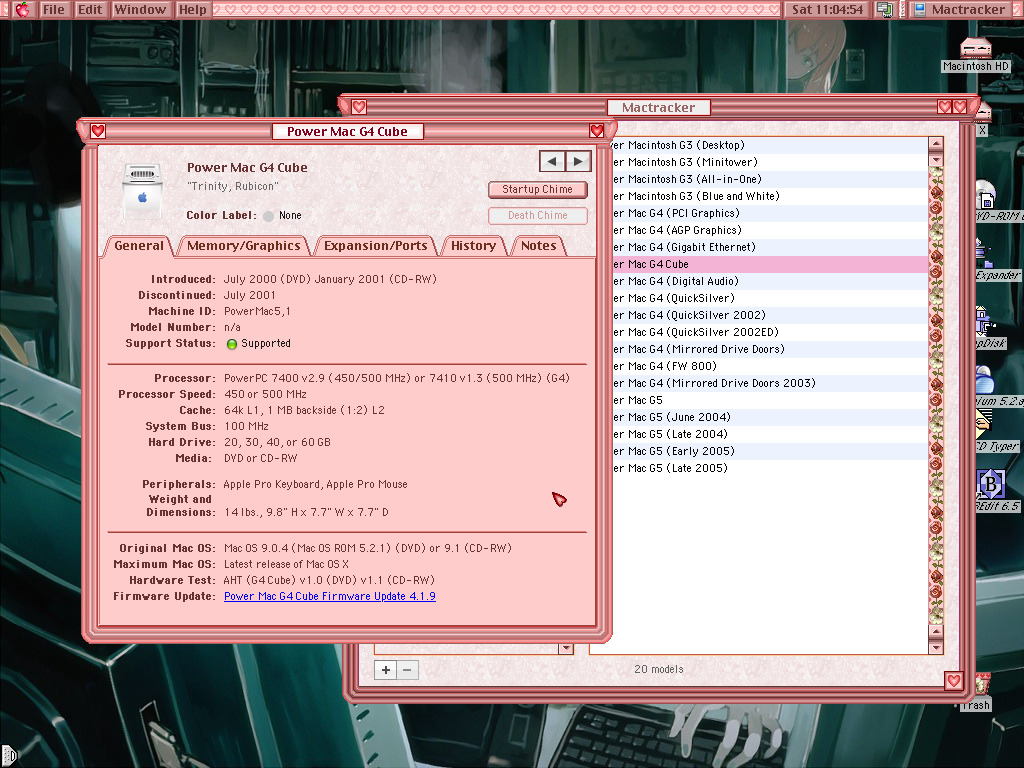Click the green Supported status indicator
Screen dimensions: 1024x768
point(232,344)
